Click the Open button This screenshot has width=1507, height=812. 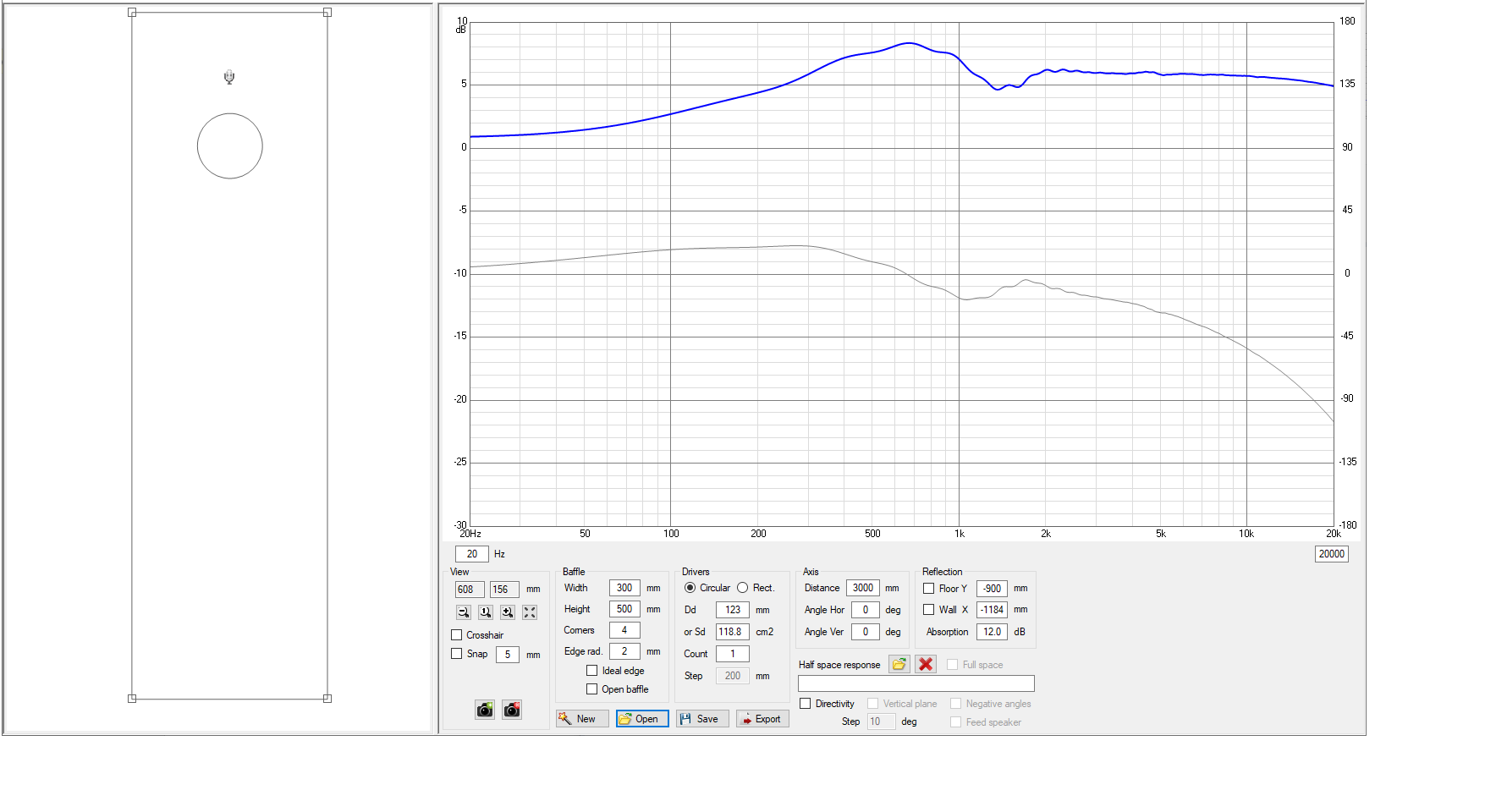tap(642, 719)
